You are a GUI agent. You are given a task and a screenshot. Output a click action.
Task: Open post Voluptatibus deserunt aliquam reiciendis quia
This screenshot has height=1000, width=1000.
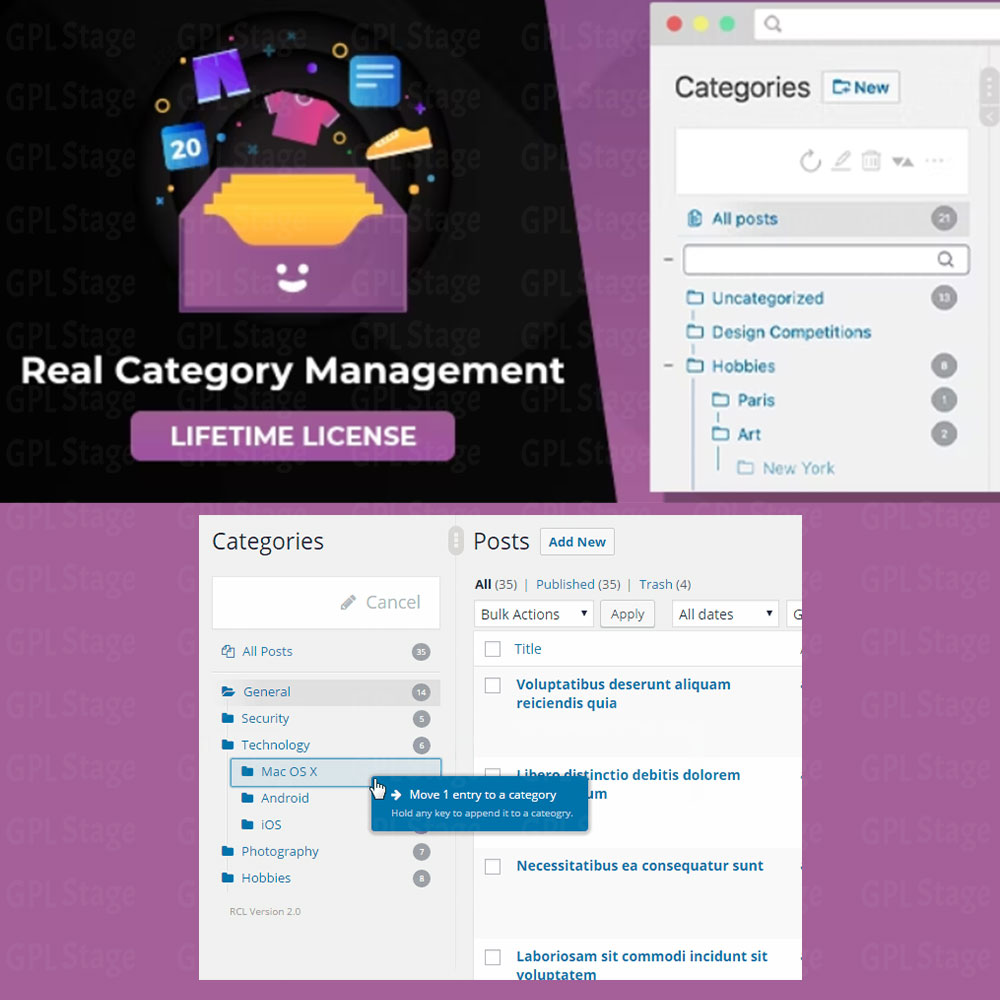(623, 693)
